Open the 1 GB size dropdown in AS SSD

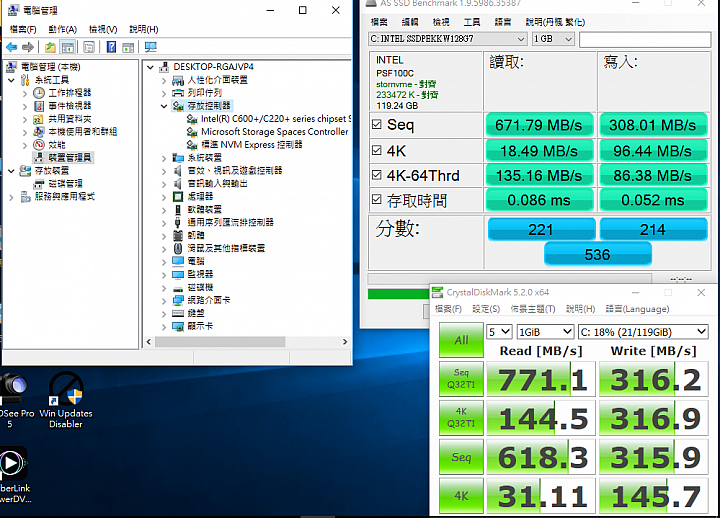[553, 39]
